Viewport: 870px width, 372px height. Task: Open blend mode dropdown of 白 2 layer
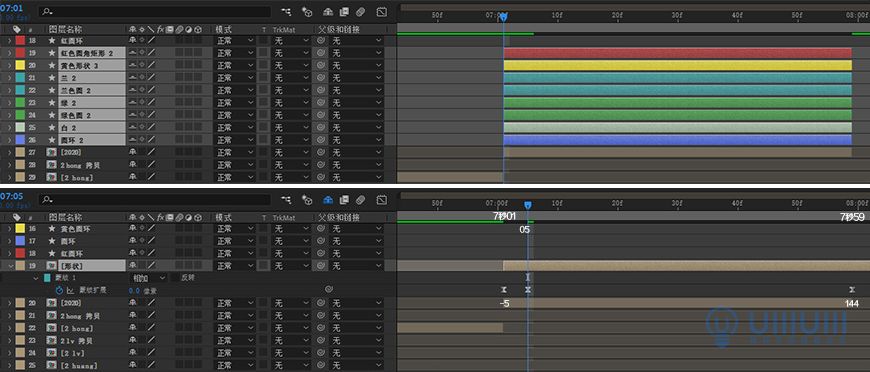235,128
